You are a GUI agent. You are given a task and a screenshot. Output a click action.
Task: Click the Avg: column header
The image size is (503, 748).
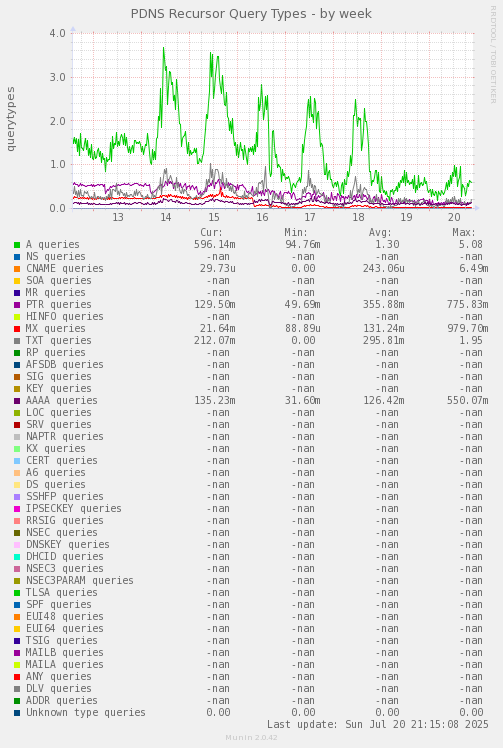click(380, 233)
